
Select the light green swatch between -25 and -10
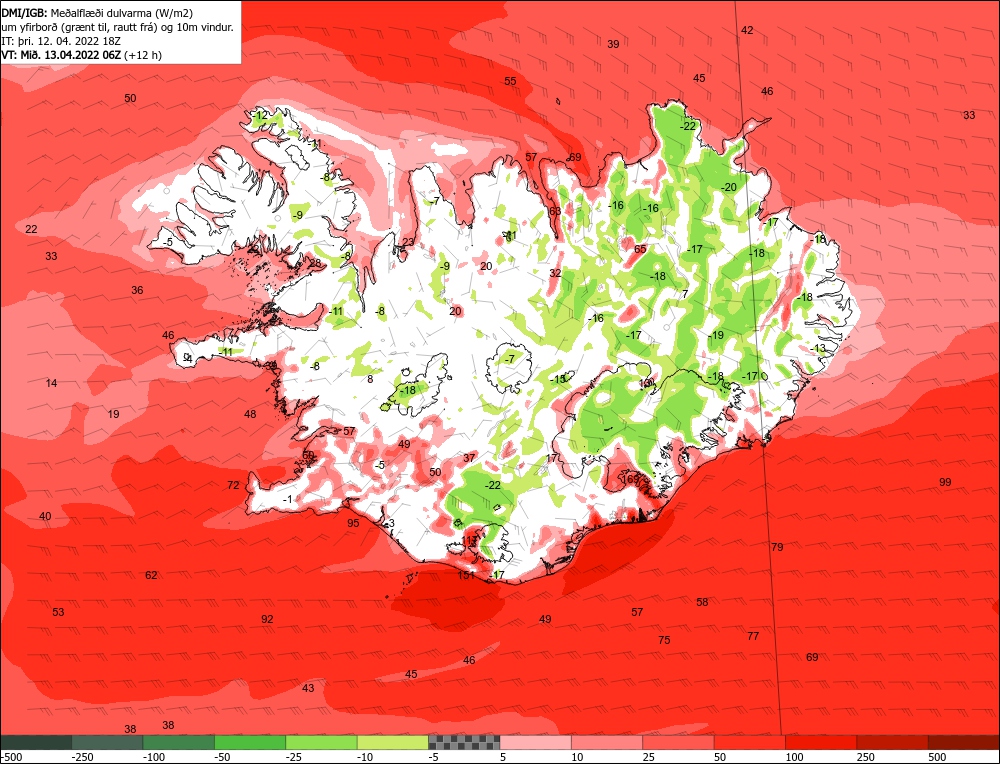322,742
